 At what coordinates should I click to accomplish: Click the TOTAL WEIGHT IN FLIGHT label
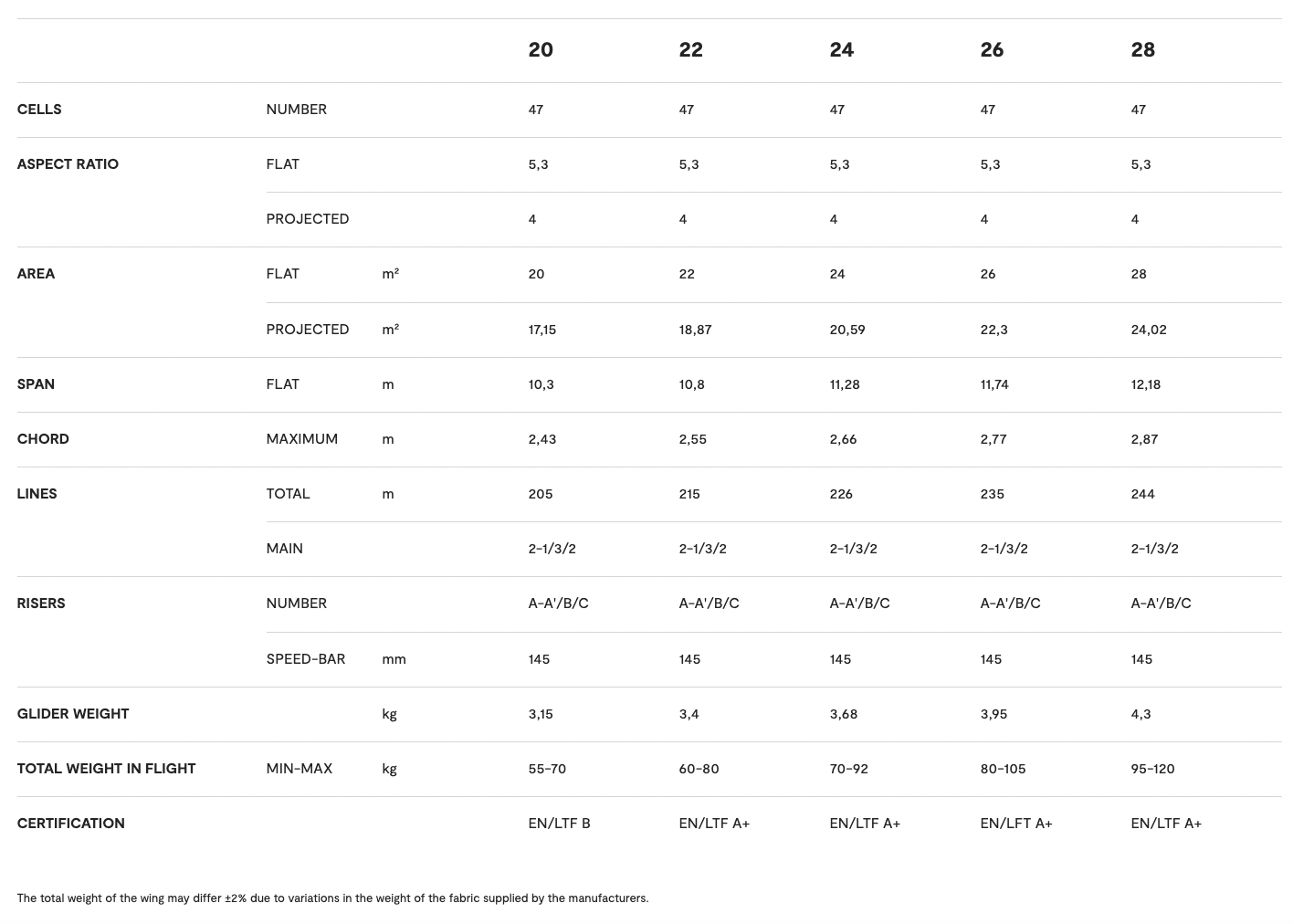pos(106,769)
